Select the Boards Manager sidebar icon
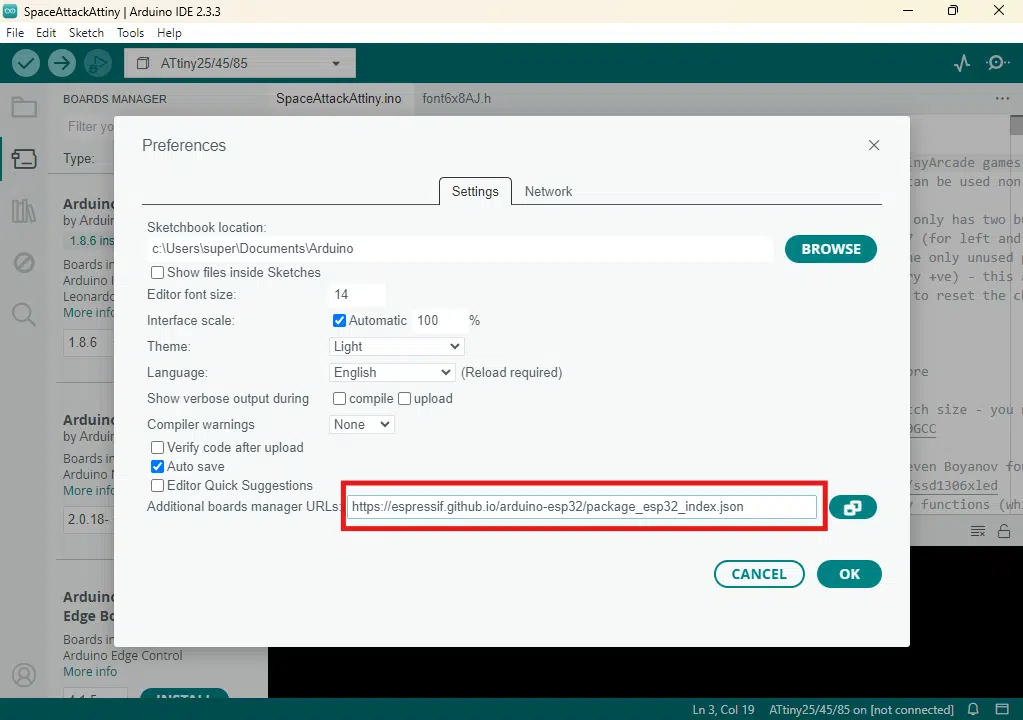This screenshot has width=1023, height=720. point(24,158)
